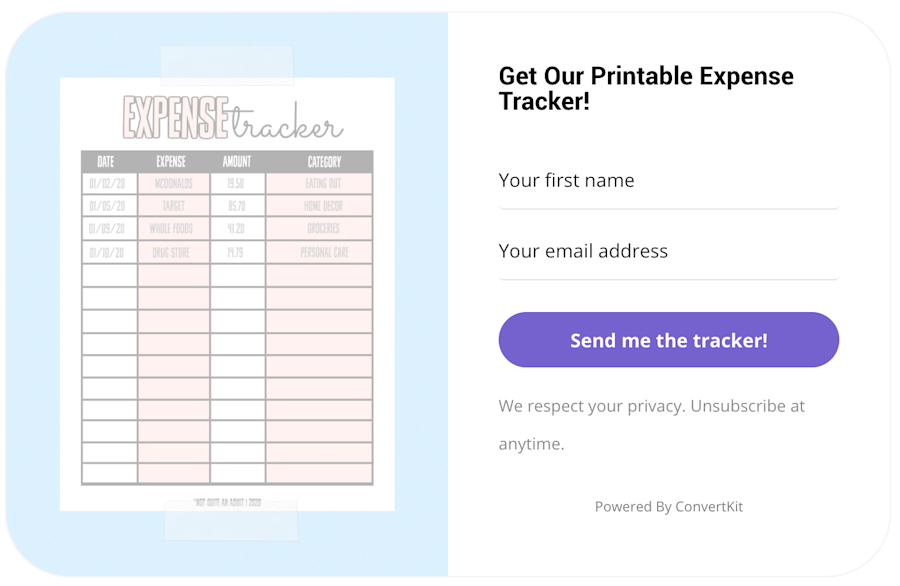Click the expense tracker preview image
This screenshot has width=900, height=586.
(228, 290)
